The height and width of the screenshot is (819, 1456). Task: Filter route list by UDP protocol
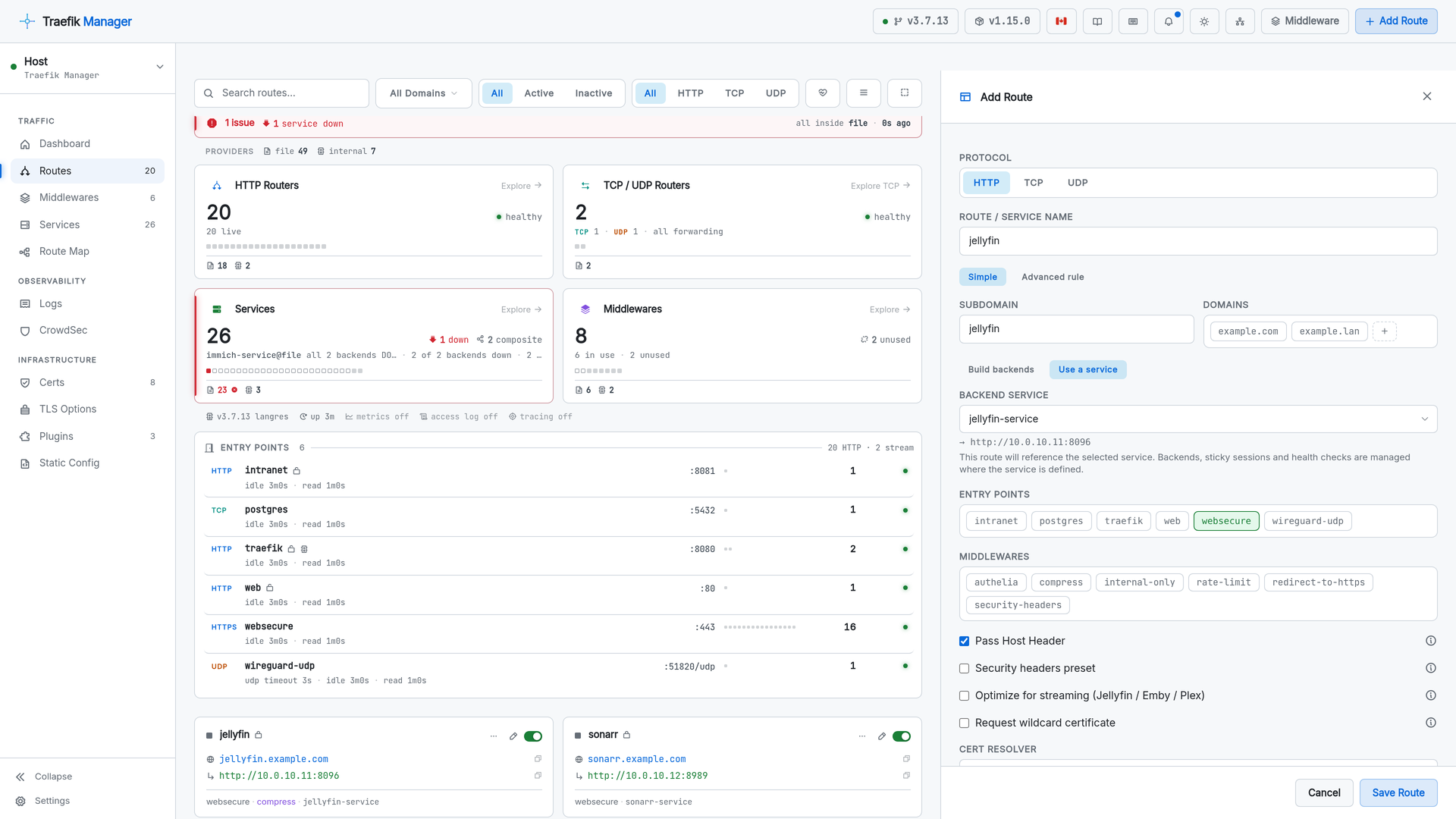(x=776, y=93)
